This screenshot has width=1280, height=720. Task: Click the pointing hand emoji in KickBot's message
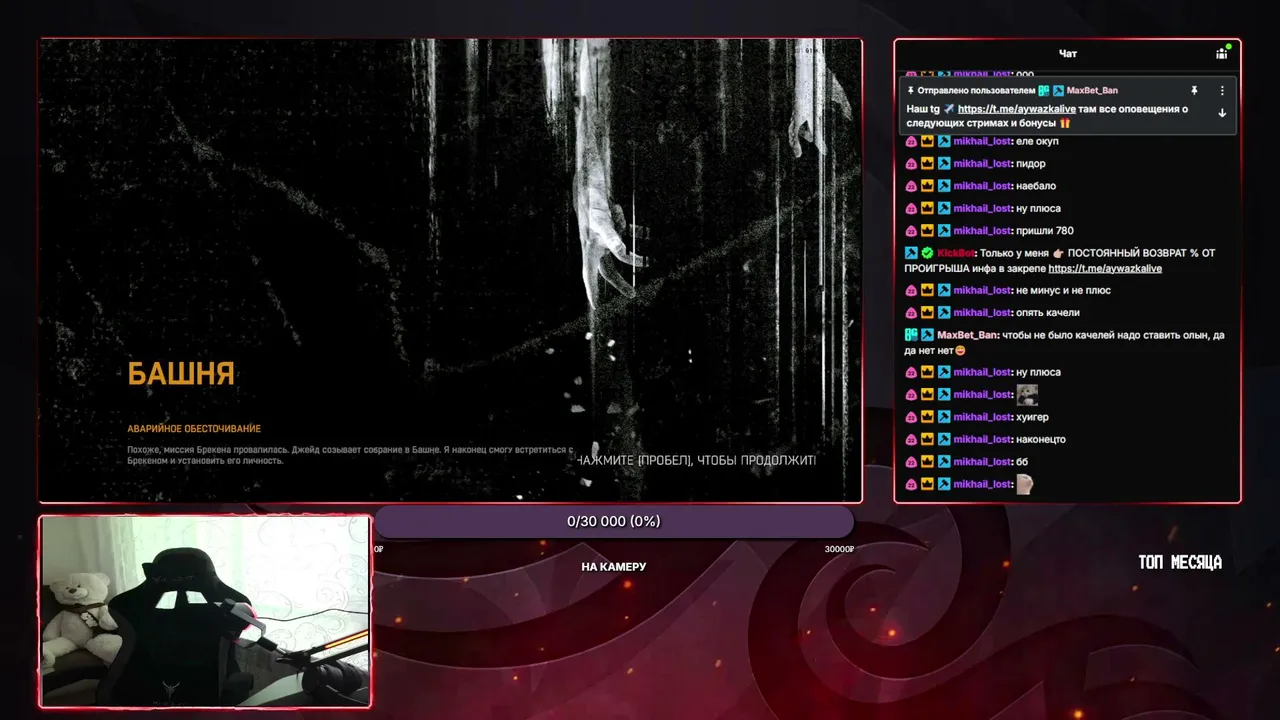(1058, 253)
